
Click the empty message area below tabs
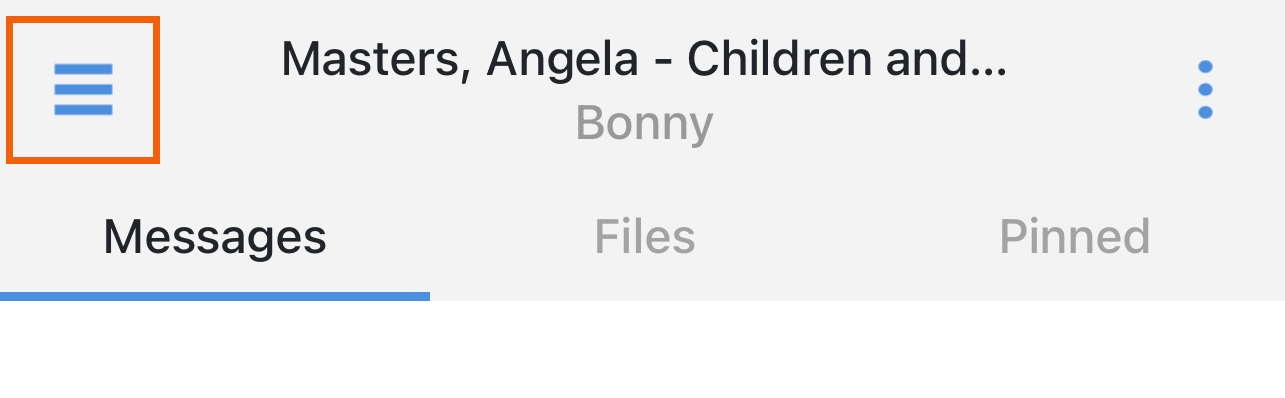point(642,350)
